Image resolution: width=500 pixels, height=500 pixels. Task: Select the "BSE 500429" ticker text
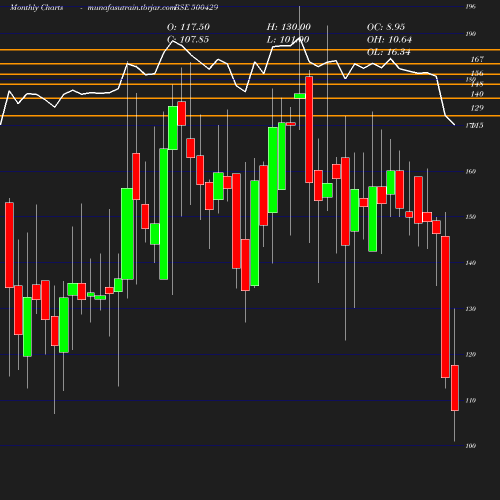click(196, 7)
